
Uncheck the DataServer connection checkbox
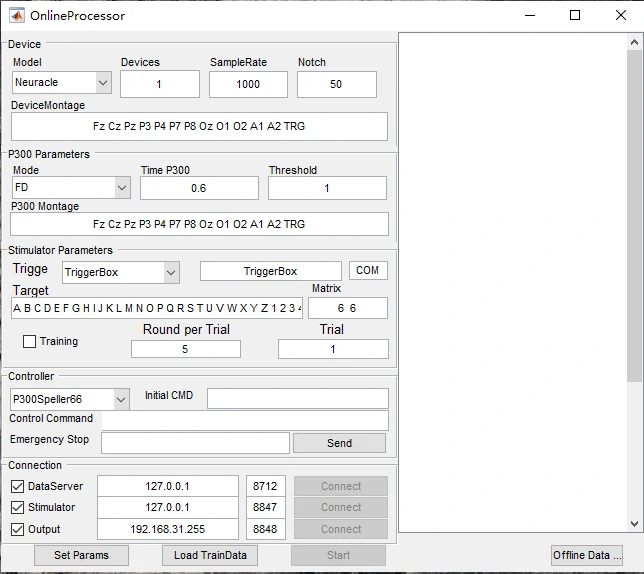(17, 486)
